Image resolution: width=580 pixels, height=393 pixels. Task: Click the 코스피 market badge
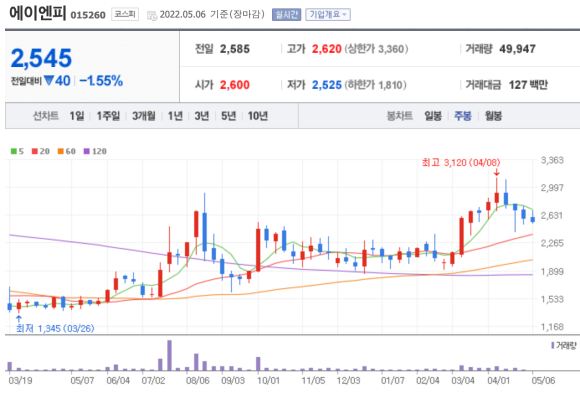(125, 14)
